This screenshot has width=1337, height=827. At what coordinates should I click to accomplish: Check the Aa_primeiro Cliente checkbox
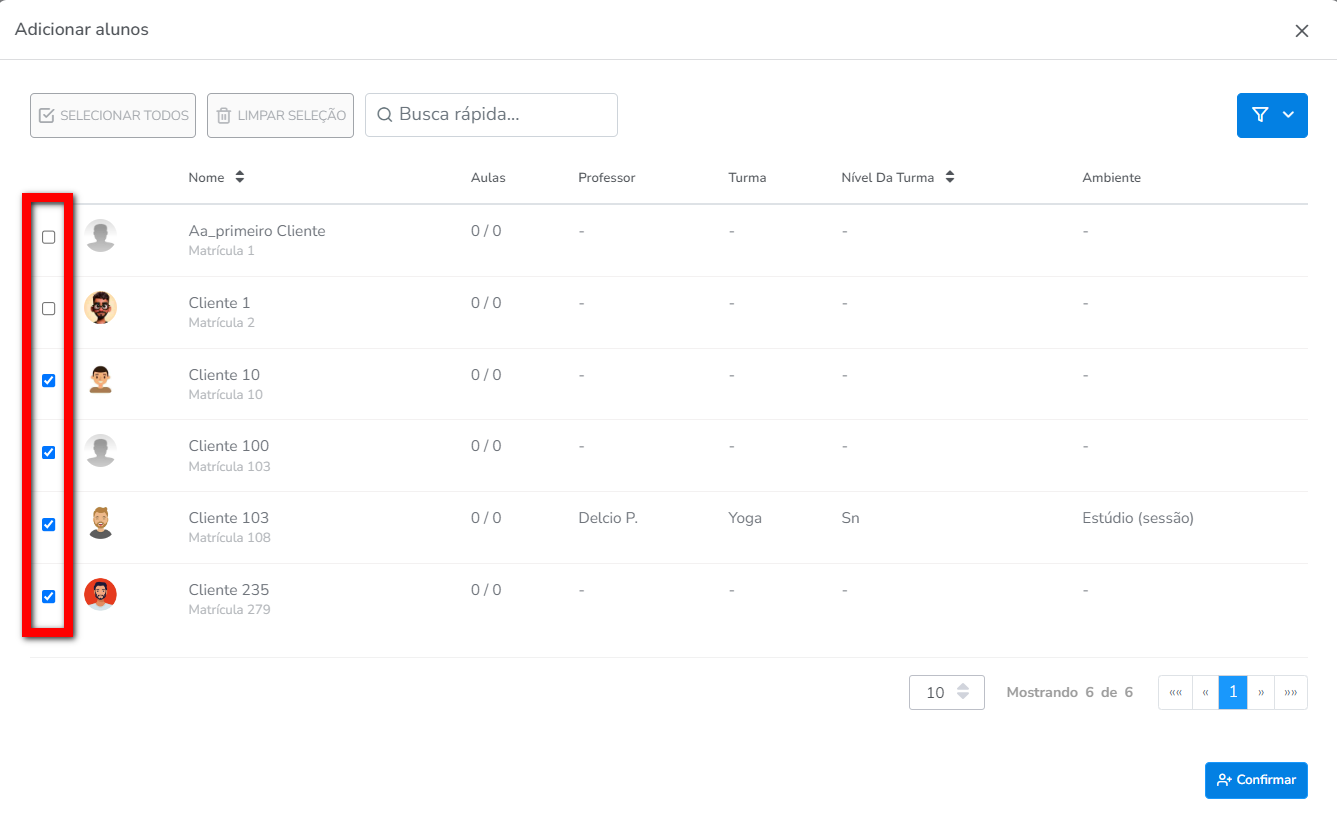pos(48,237)
